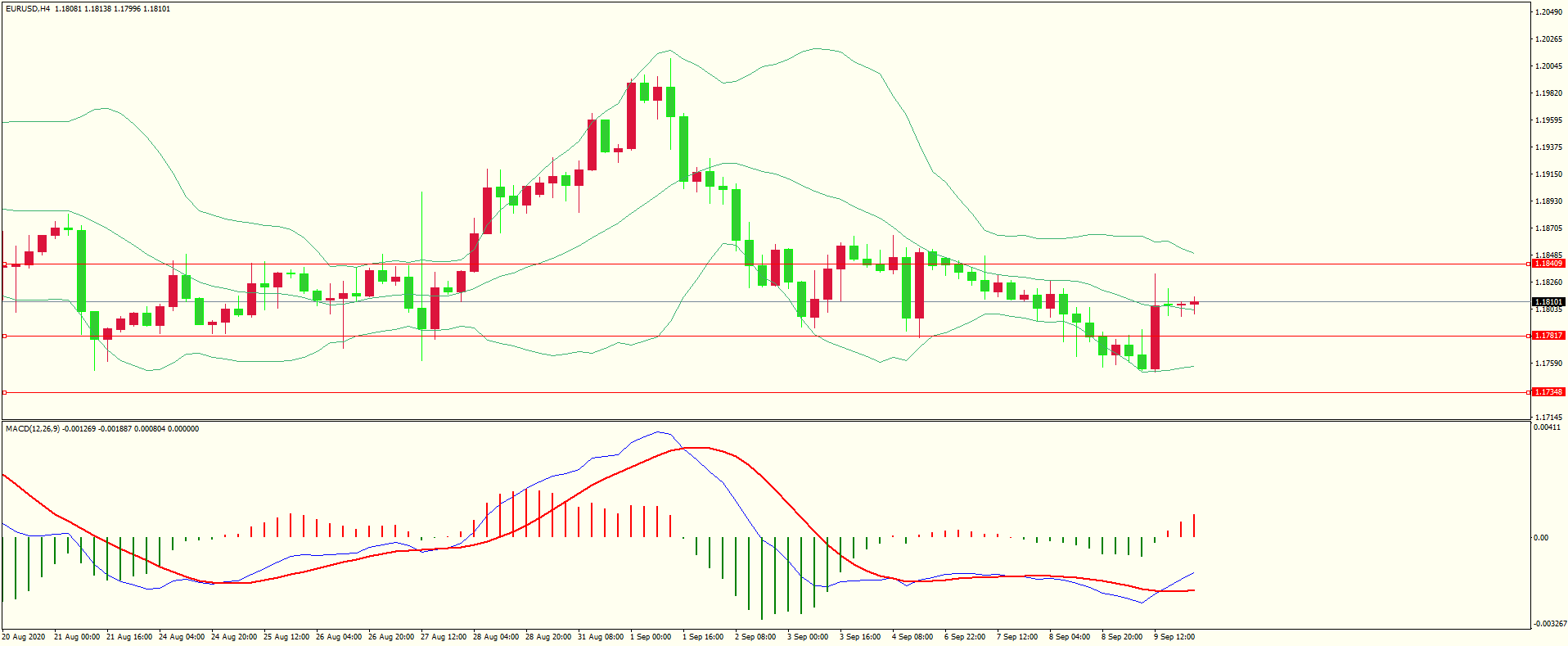Click the 1.18705 price axis value
1568x646 pixels.
[x=1549, y=228]
